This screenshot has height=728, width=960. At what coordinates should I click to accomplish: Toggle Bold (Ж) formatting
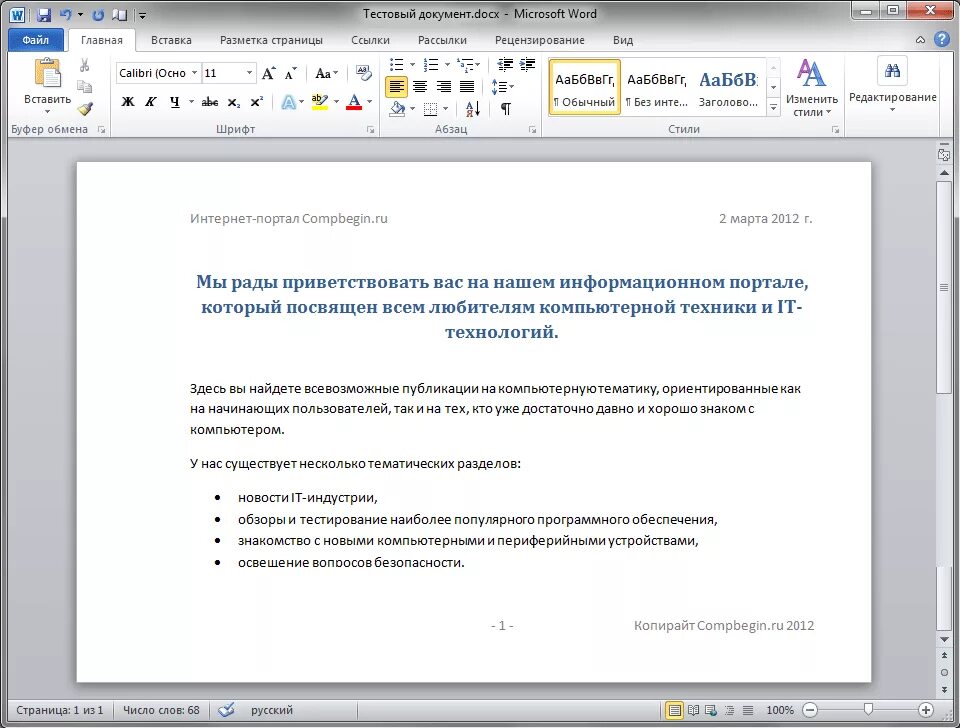tap(127, 102)
